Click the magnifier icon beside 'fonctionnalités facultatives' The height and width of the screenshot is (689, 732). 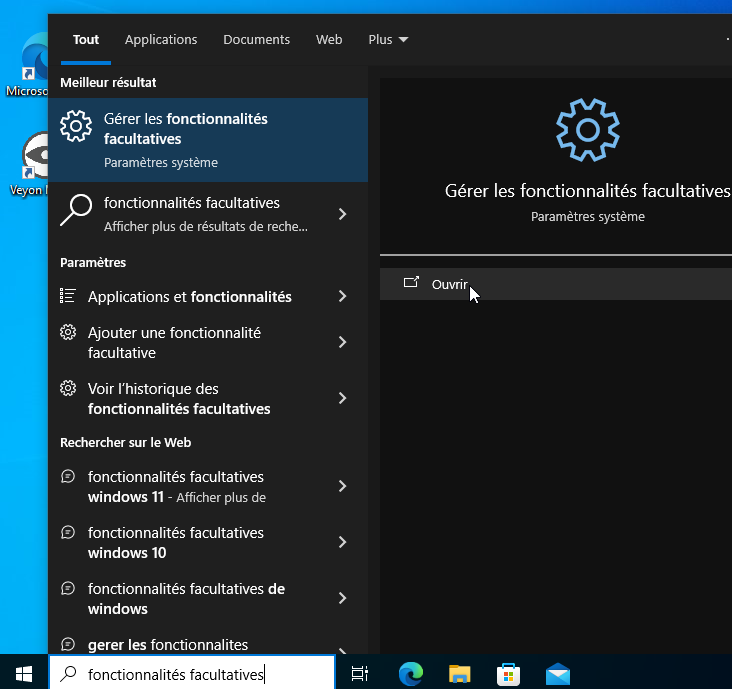(x=76, y=210)
